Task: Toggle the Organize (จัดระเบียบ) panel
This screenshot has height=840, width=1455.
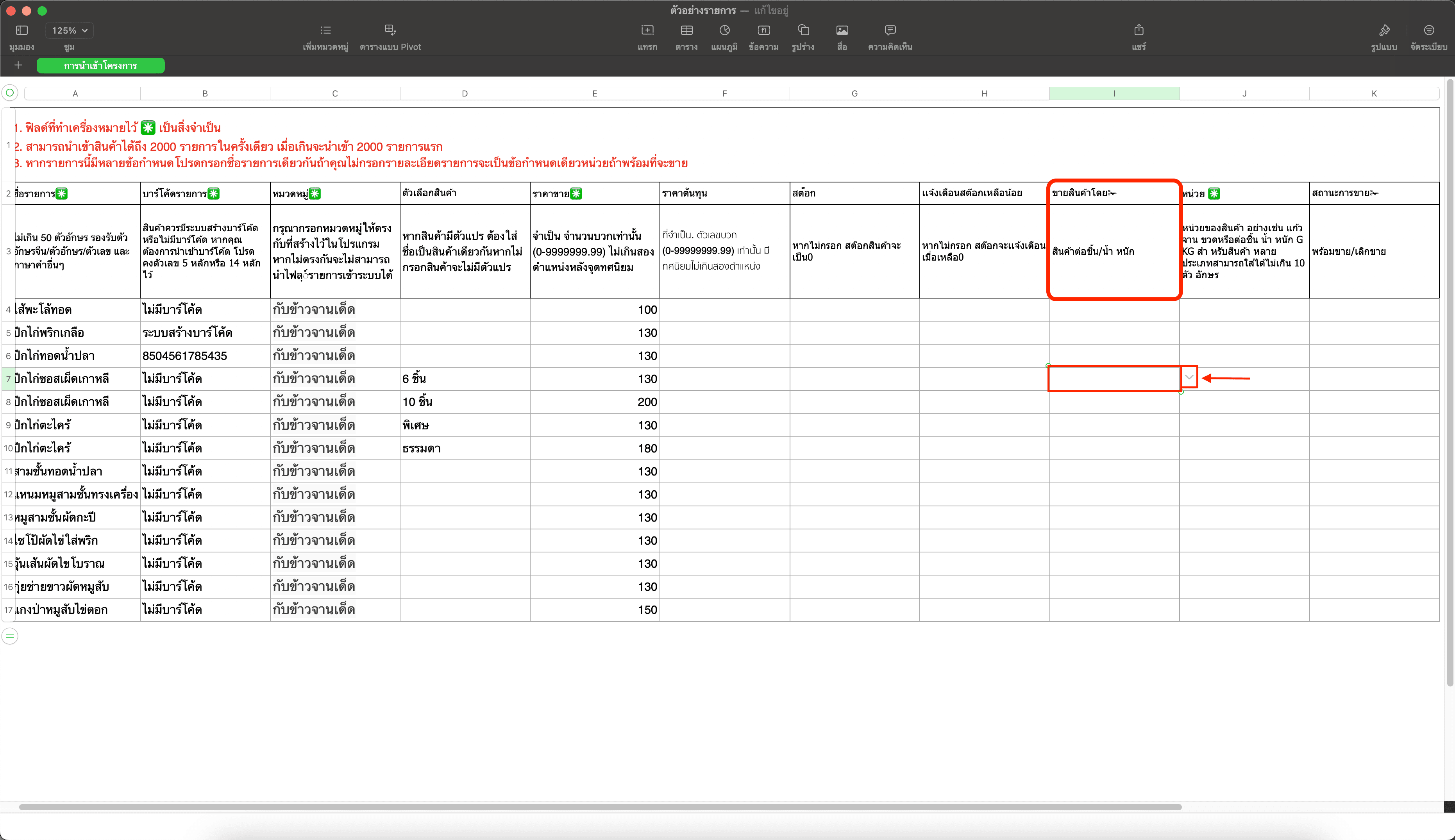Action: tap(1429, 30)
